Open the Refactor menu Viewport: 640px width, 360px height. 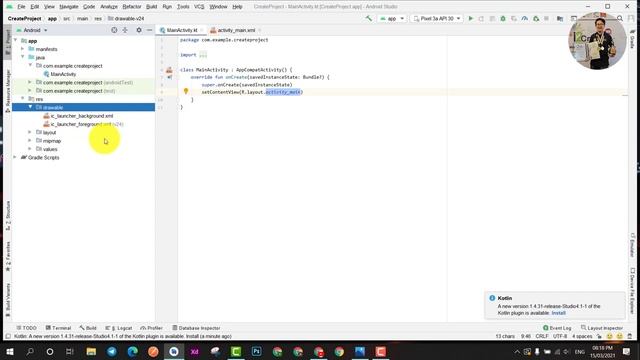click(x=132, y=7)
